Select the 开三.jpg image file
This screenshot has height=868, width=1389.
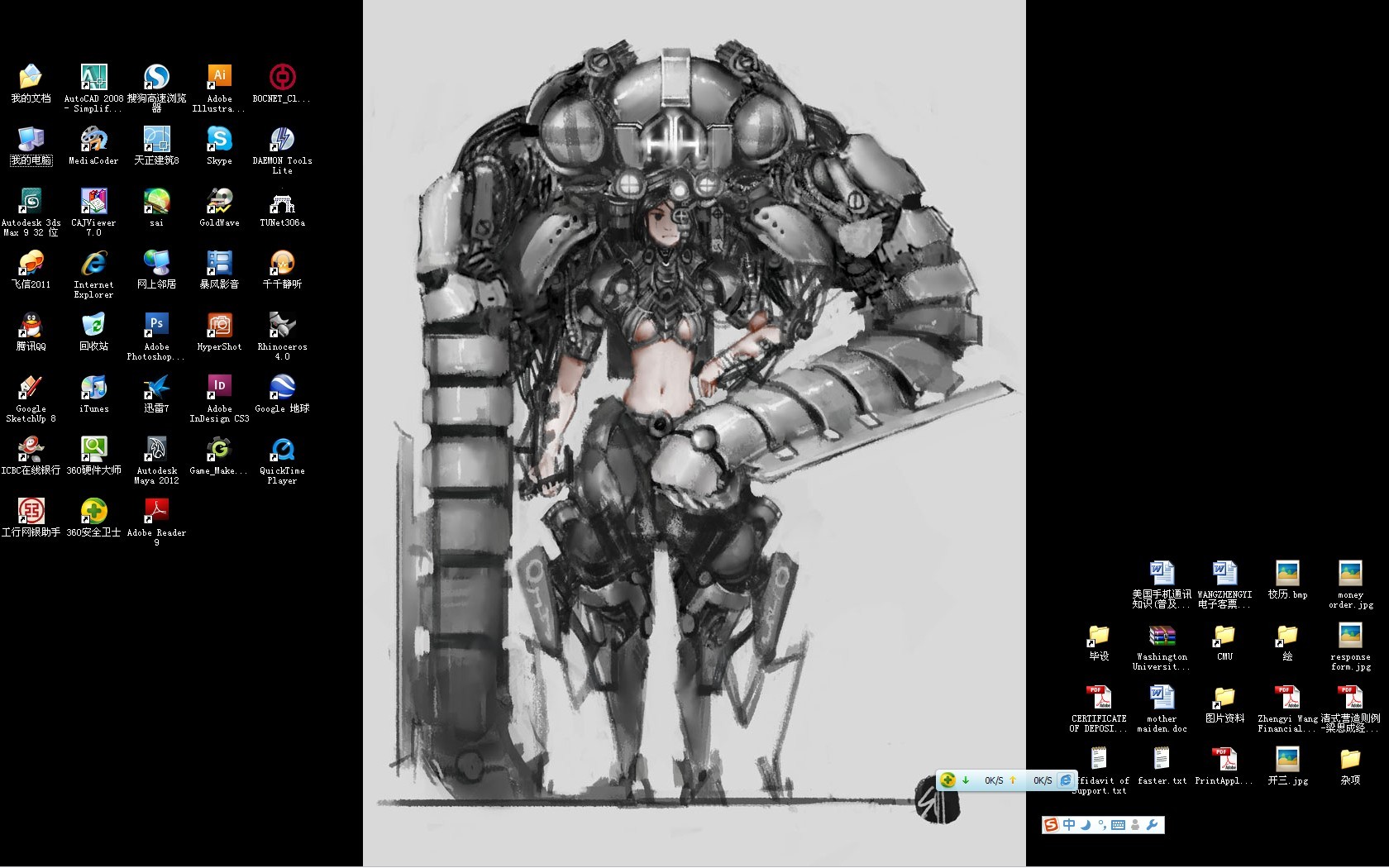point(1287,765)
